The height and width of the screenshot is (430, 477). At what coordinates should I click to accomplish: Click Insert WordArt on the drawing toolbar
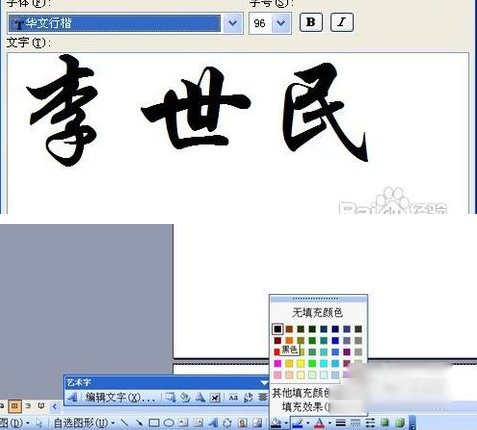pos(213,423)
